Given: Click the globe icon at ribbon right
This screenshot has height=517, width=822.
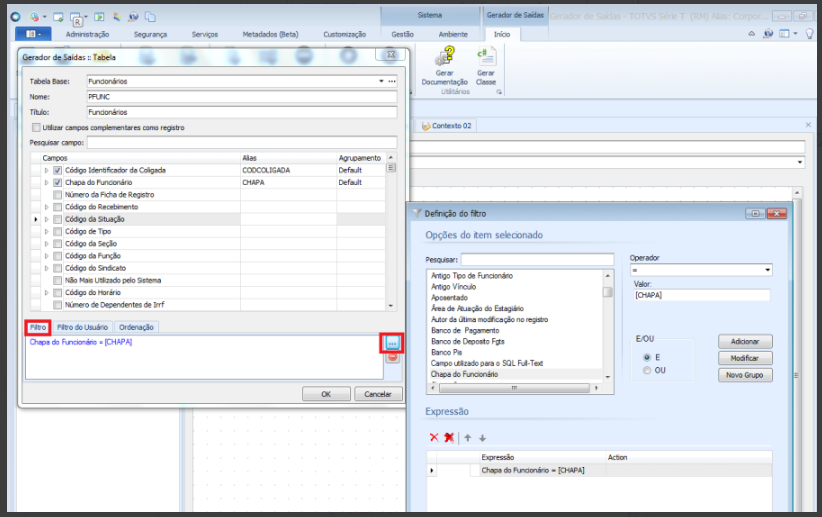Looking at the screenshot, I should 768,34.
